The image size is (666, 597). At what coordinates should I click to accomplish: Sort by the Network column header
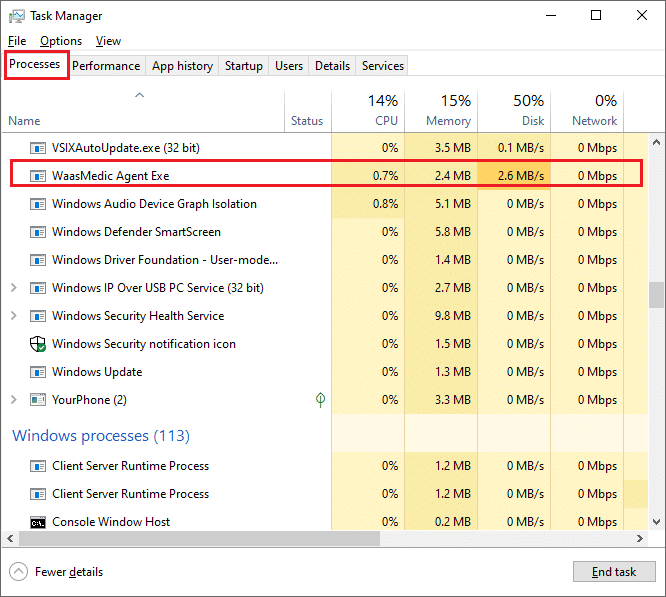(587, 111)
